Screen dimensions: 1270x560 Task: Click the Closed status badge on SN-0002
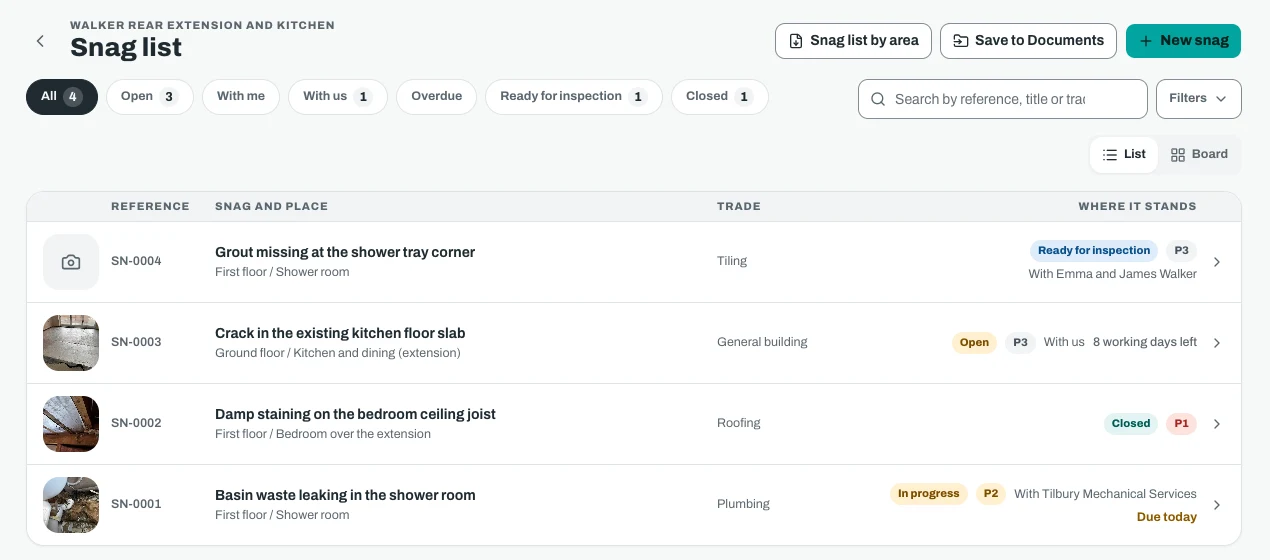coord(1131,424)
